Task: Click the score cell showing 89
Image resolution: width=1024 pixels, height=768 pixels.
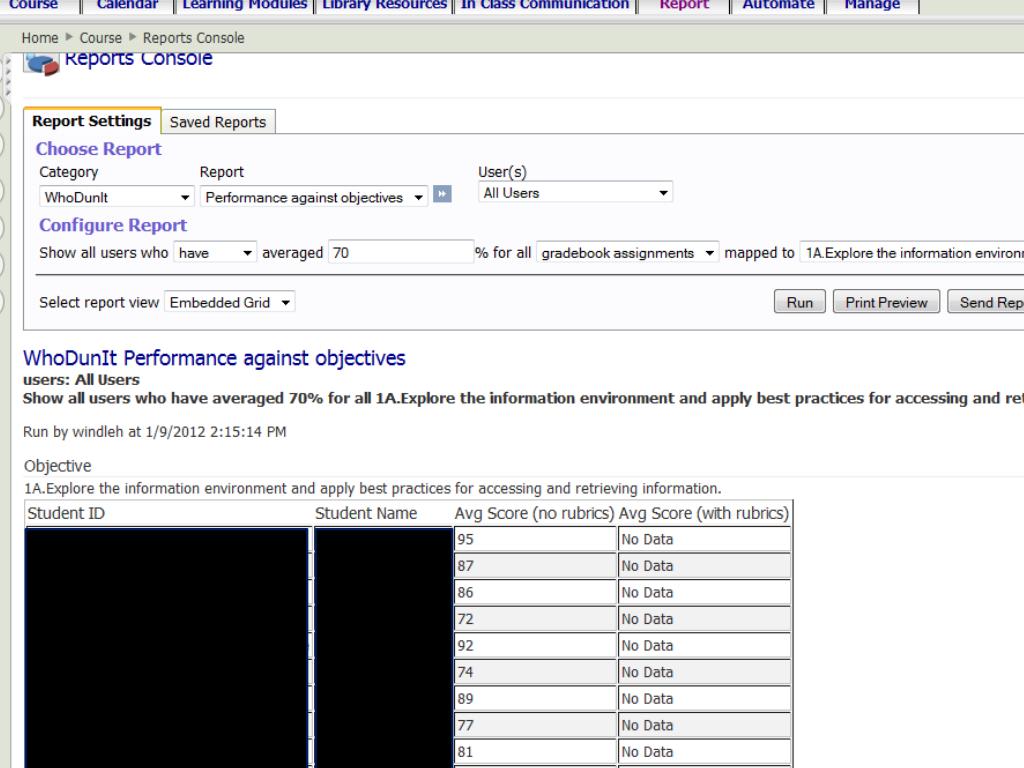Action: point(535,699)
